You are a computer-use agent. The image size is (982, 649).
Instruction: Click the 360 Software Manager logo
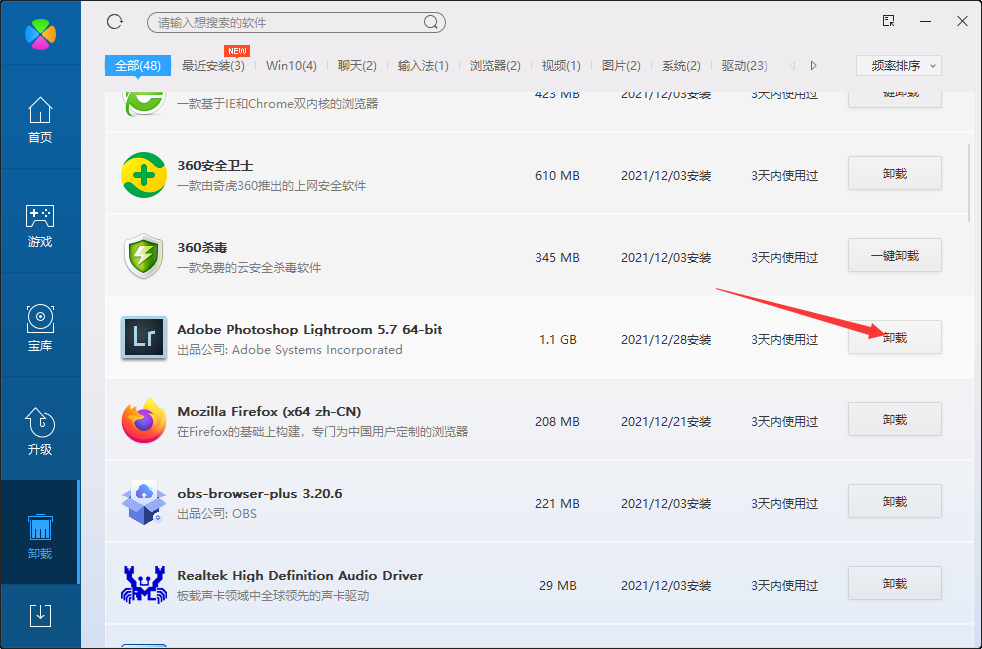tap(40, 34)
